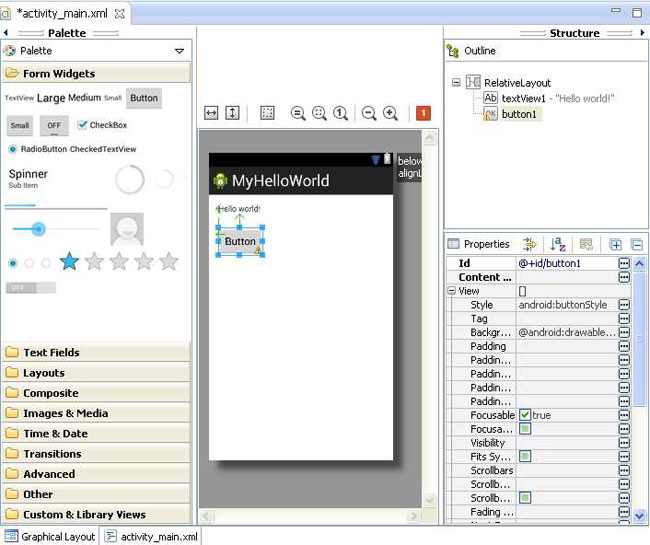
Task: Click the fit height toggle icon
Action: (232, 114)
